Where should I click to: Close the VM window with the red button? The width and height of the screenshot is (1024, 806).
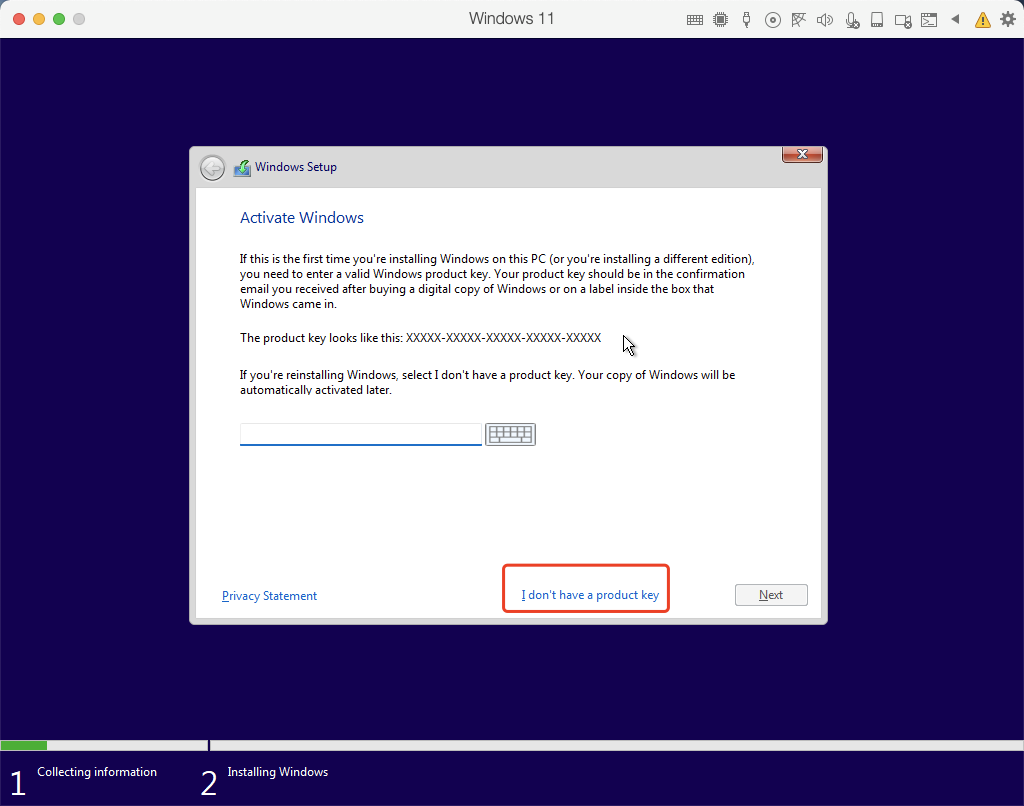point(19,19)
